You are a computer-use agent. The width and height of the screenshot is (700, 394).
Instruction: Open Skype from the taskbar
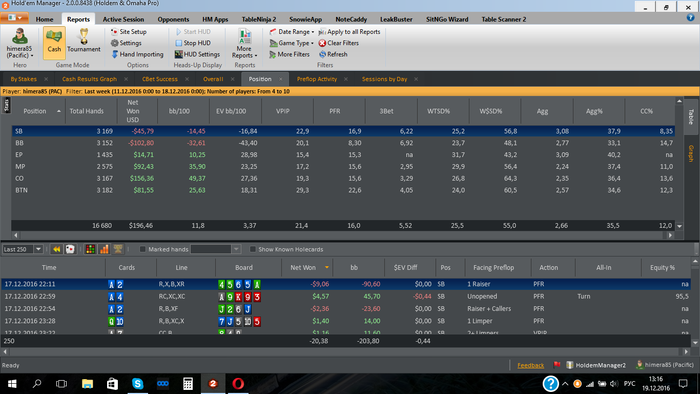(x=138, y=383)
